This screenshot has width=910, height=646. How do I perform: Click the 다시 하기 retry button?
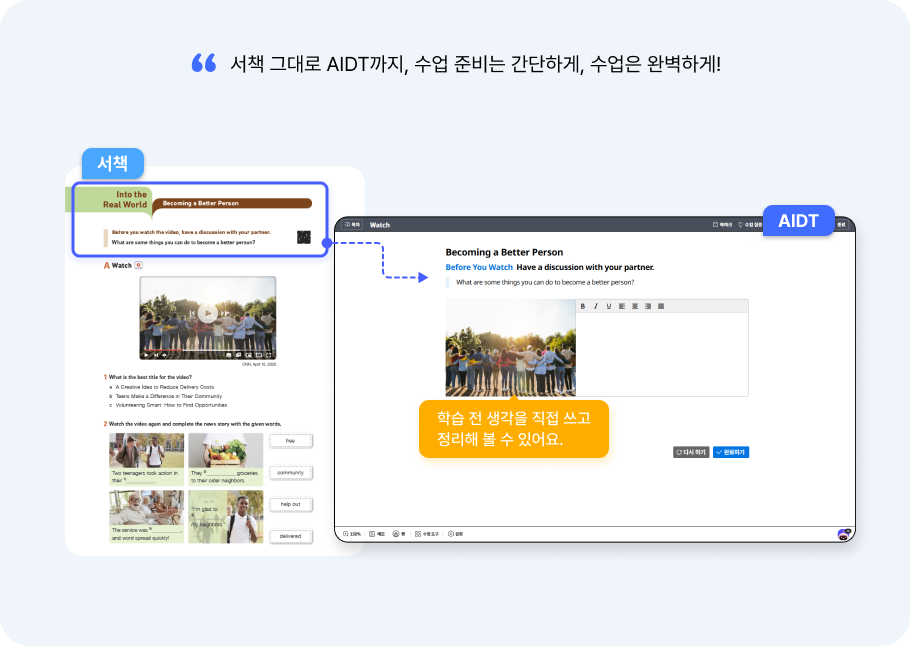coord(691,452)
